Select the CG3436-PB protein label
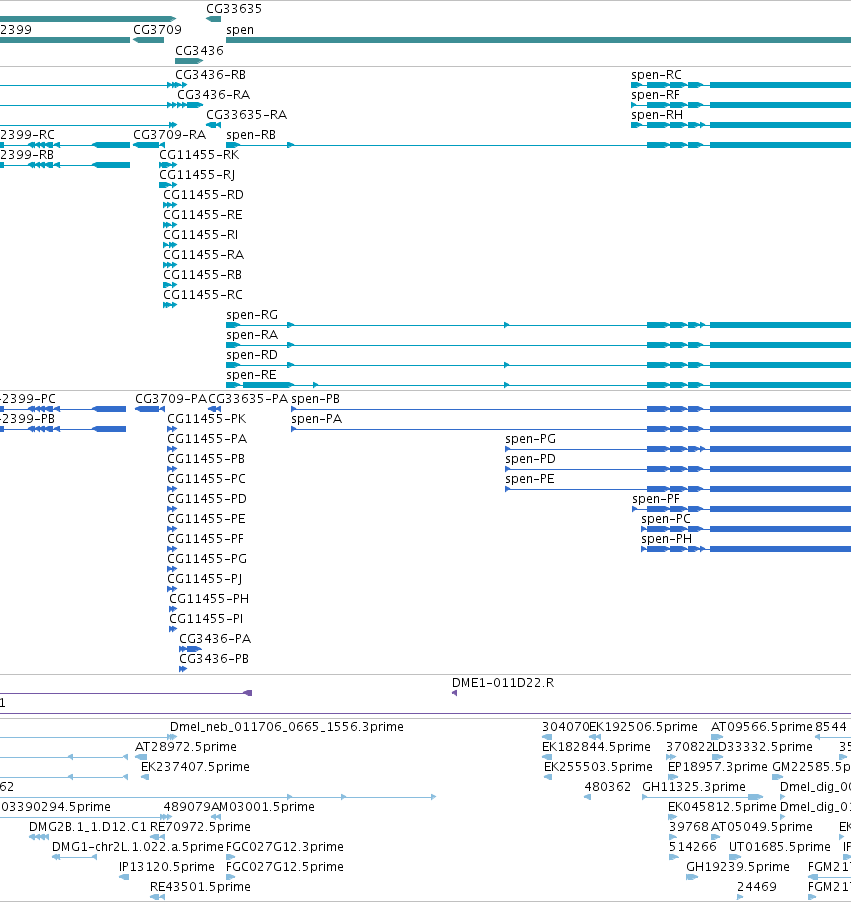Image resolution: width=851 pixels, height=902 pixels. point(214,659)
